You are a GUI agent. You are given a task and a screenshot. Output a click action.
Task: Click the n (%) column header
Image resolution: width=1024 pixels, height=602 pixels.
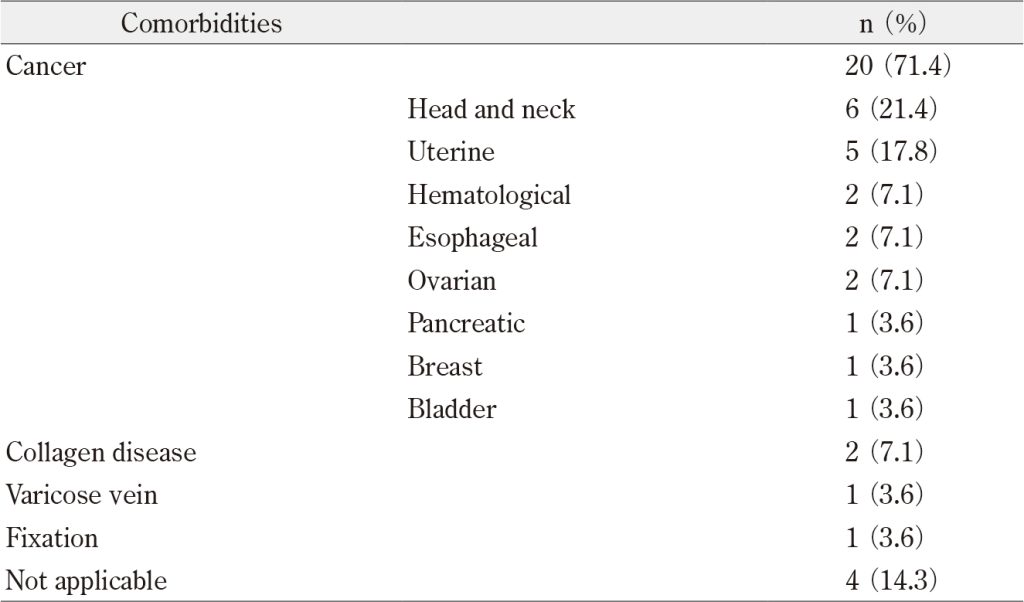pyautogui.click(x=893, y=24)
